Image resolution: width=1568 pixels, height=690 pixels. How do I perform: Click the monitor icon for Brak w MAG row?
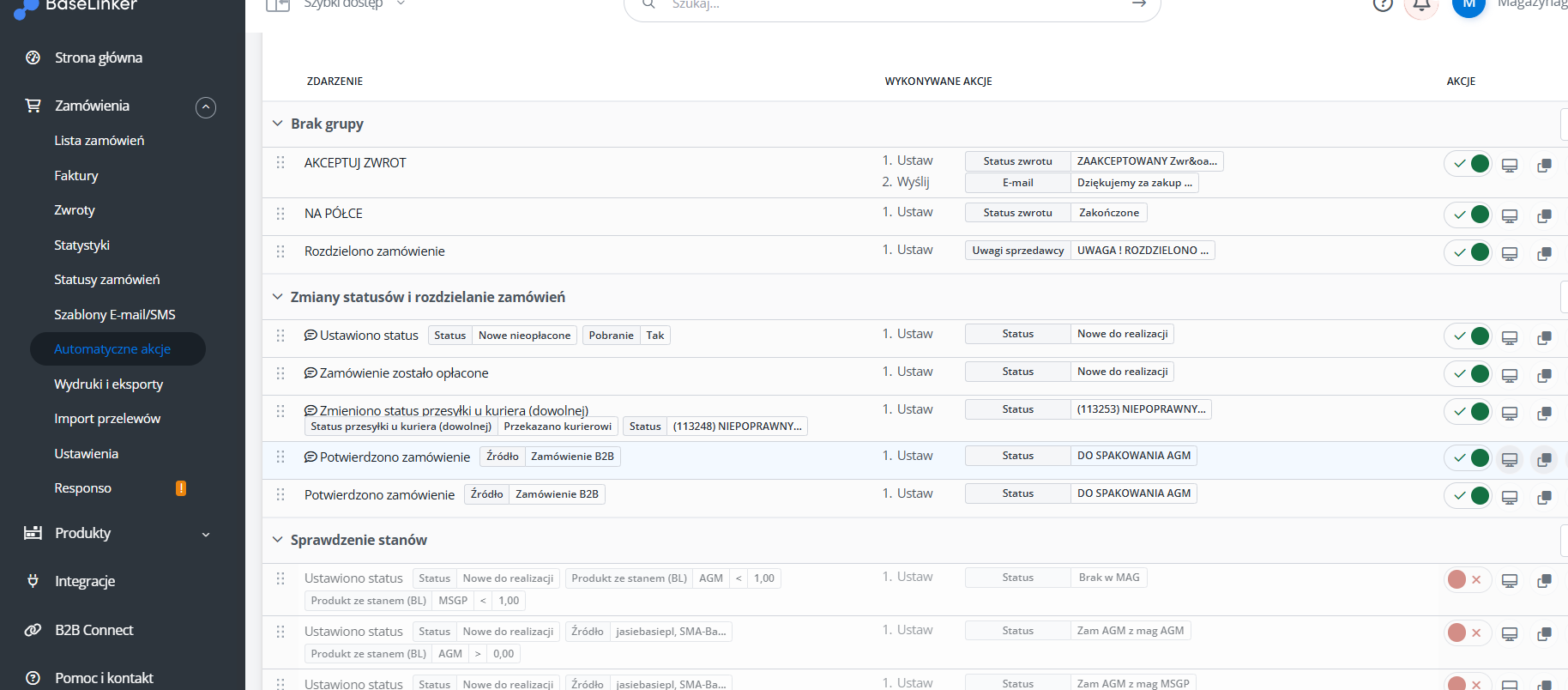[1510, 581]
